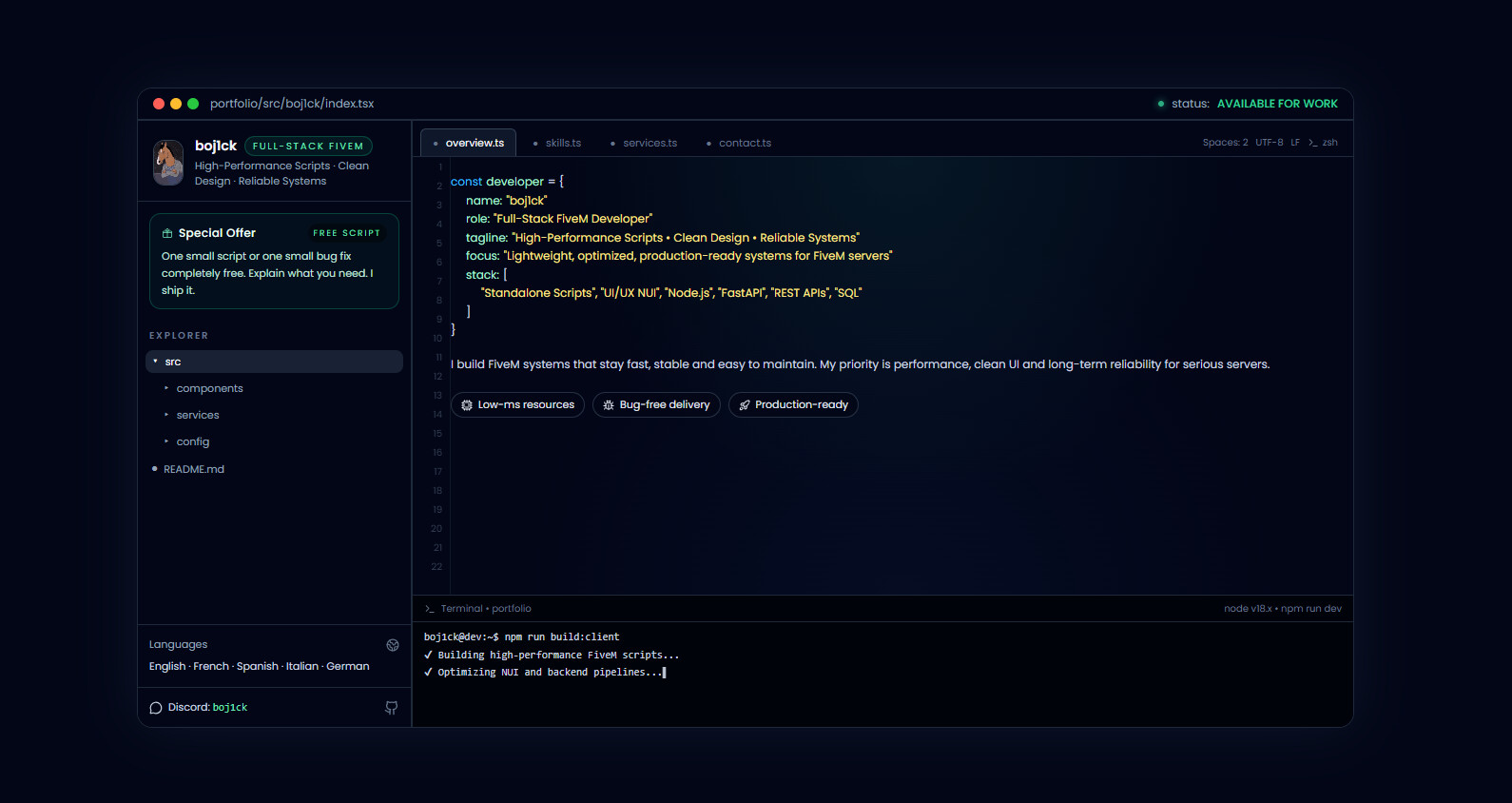
Task: Expand the config folder in explorer
Action: pos(192,441)
